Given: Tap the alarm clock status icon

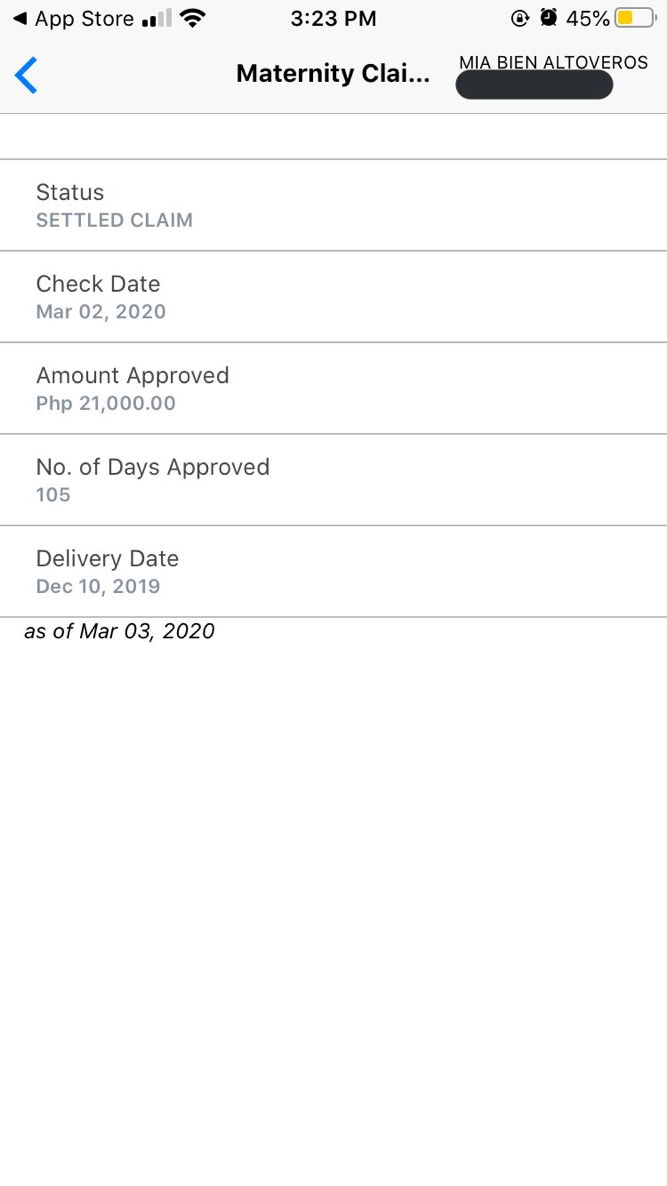Looking at the screenshot, I should [548, 18].
